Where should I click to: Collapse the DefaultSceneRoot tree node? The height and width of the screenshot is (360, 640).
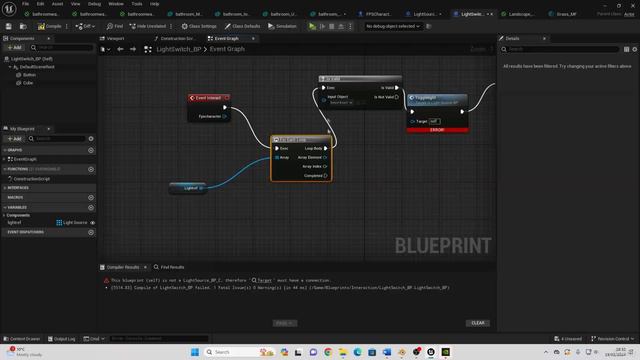point(10,67)
